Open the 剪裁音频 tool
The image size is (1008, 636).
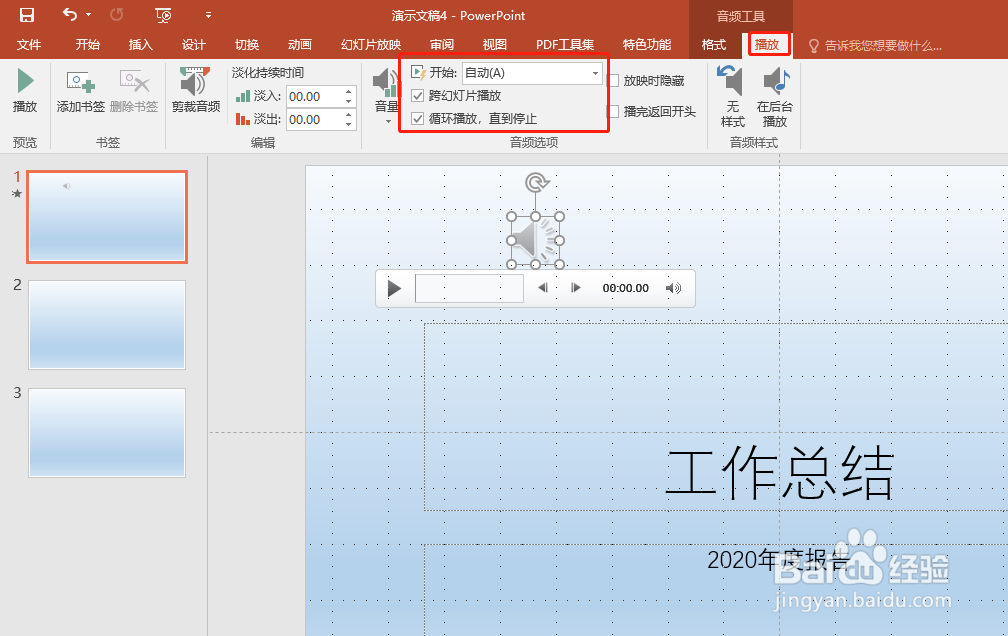(x=195, y=91)
